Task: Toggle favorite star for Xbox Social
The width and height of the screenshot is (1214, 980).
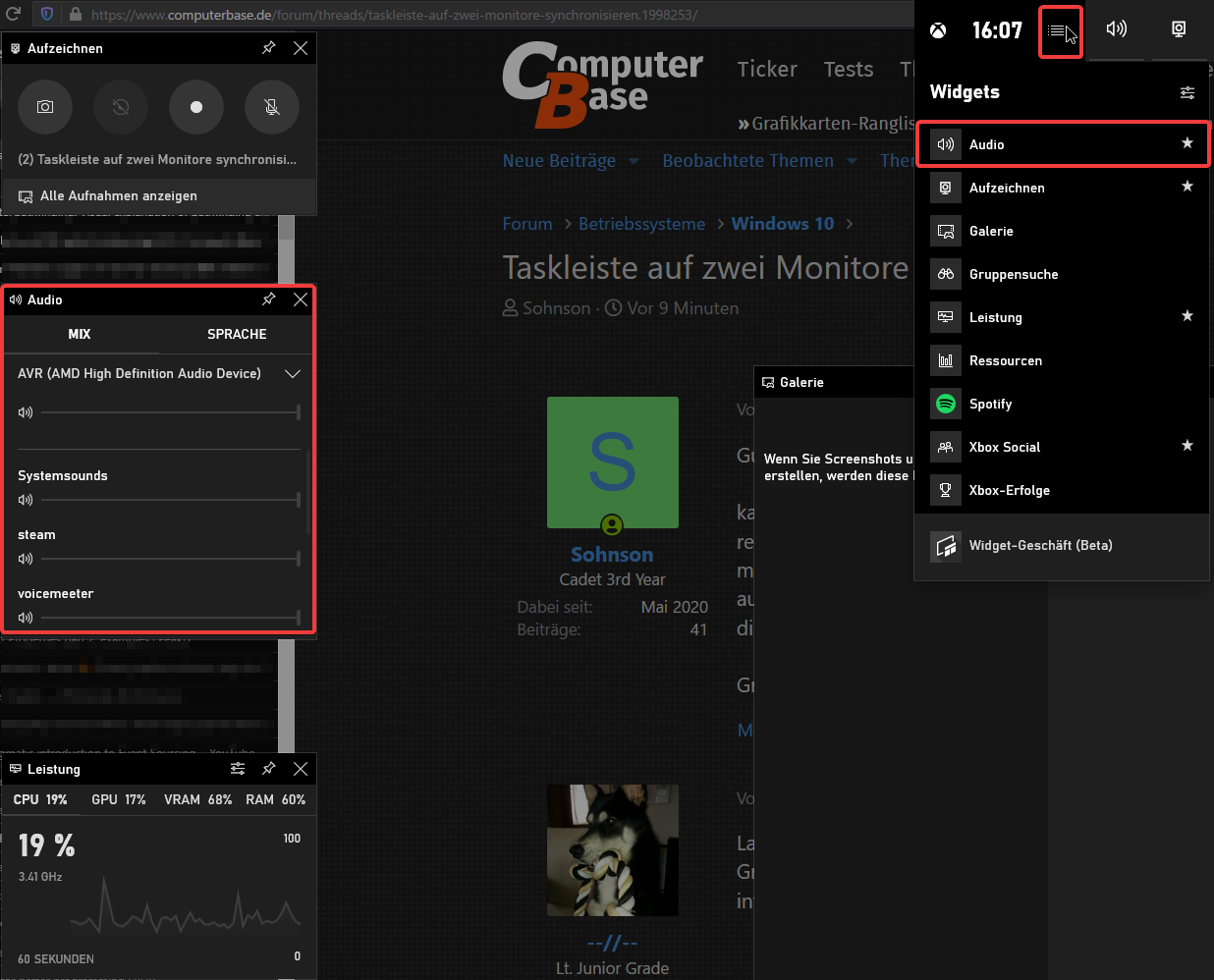Action: click(x=1187, y=446)
